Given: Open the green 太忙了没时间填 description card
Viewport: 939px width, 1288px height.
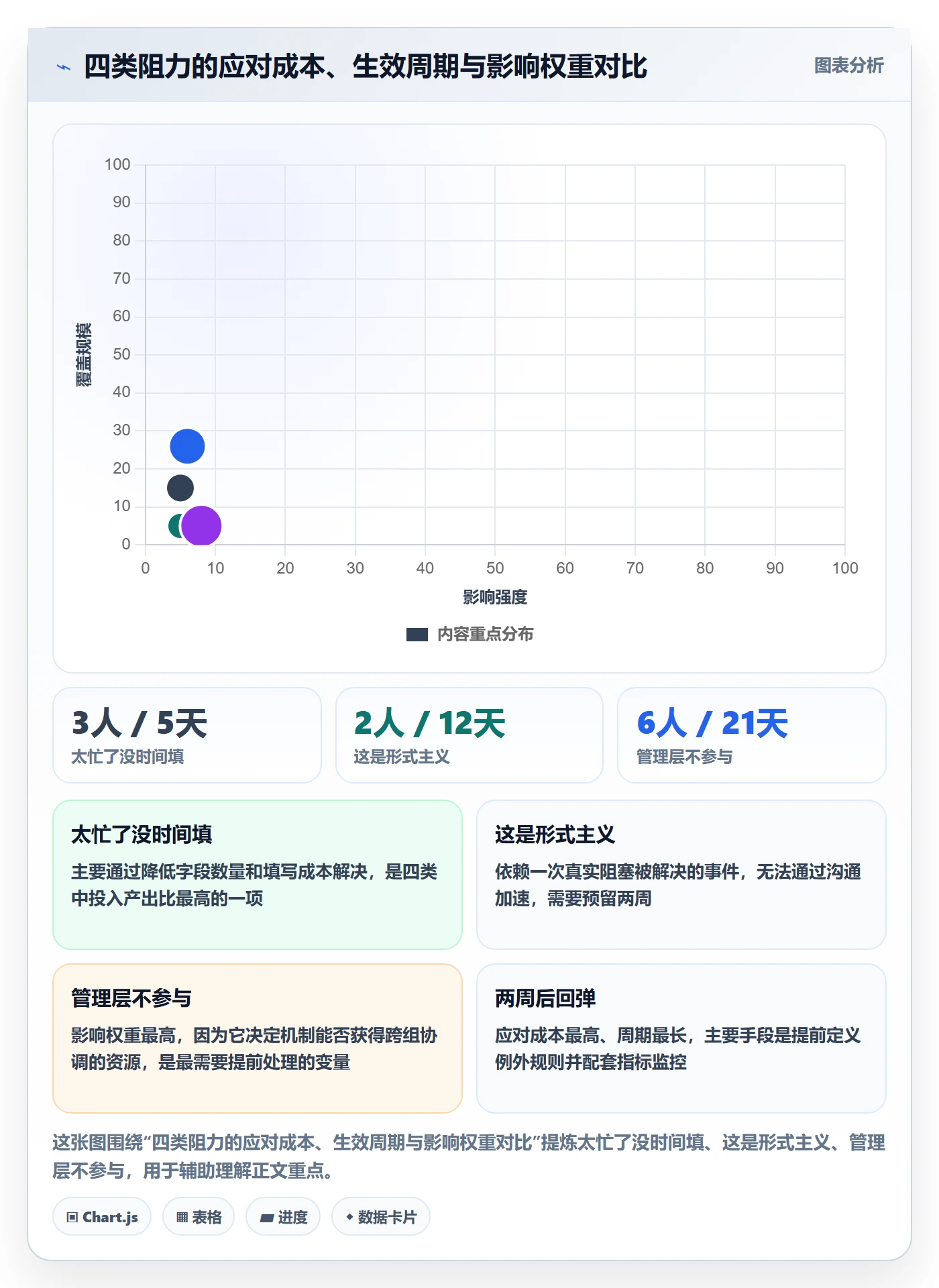Looking at the screenshot, I should pos(258,875).
